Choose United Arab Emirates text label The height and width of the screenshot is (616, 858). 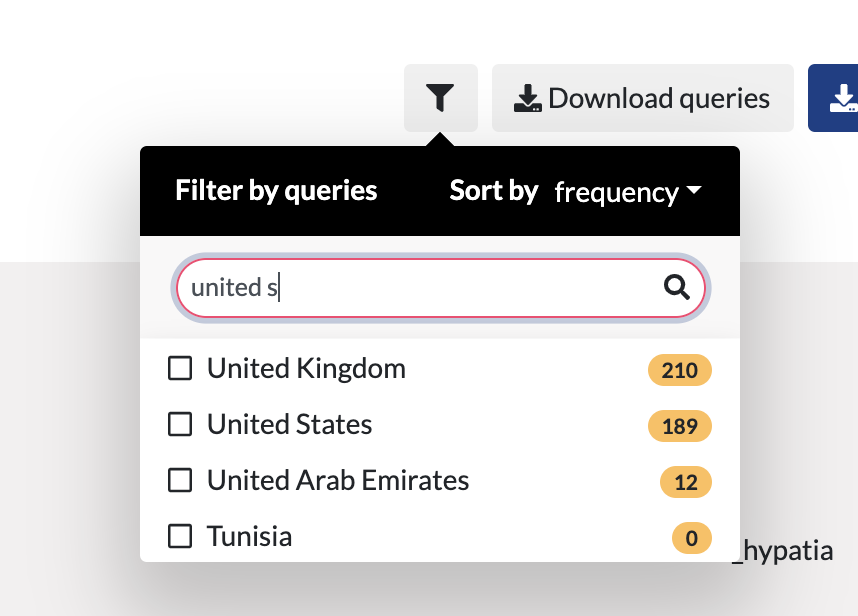[x=338, y=480]
